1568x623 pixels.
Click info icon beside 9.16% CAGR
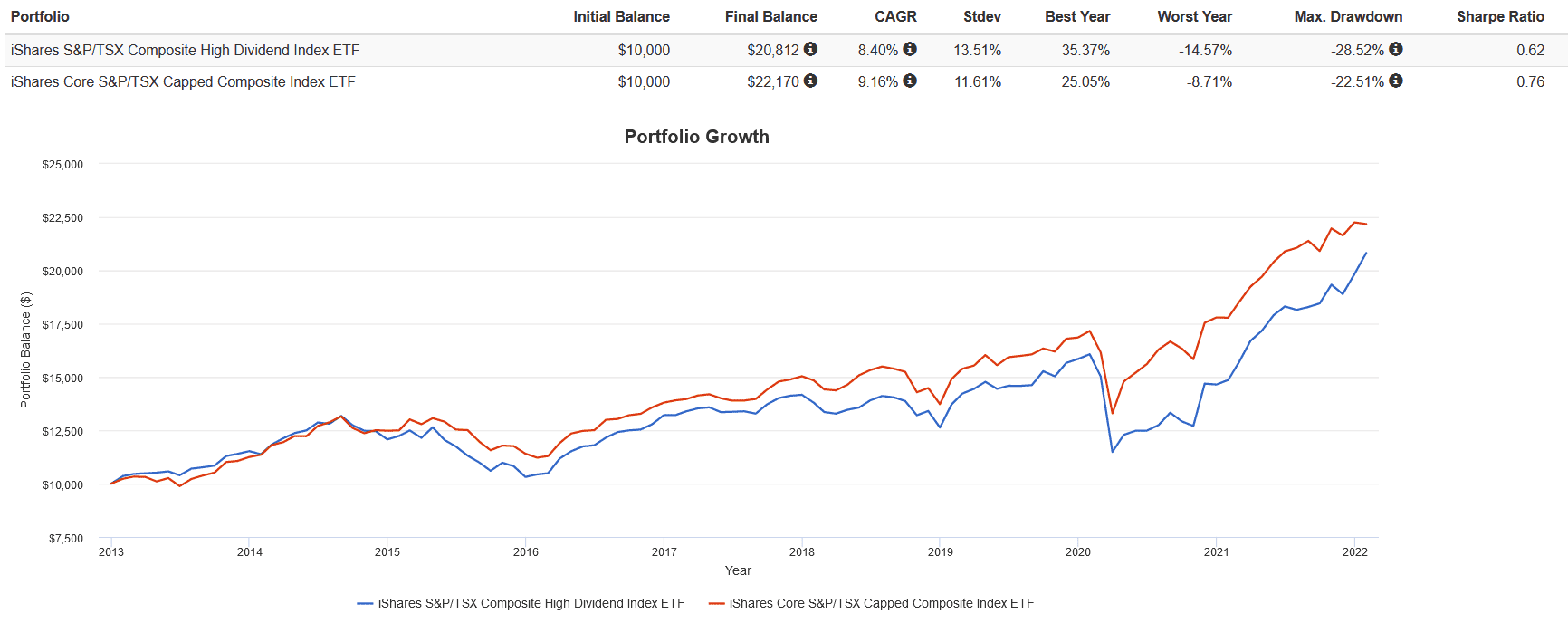click(910, 81)
